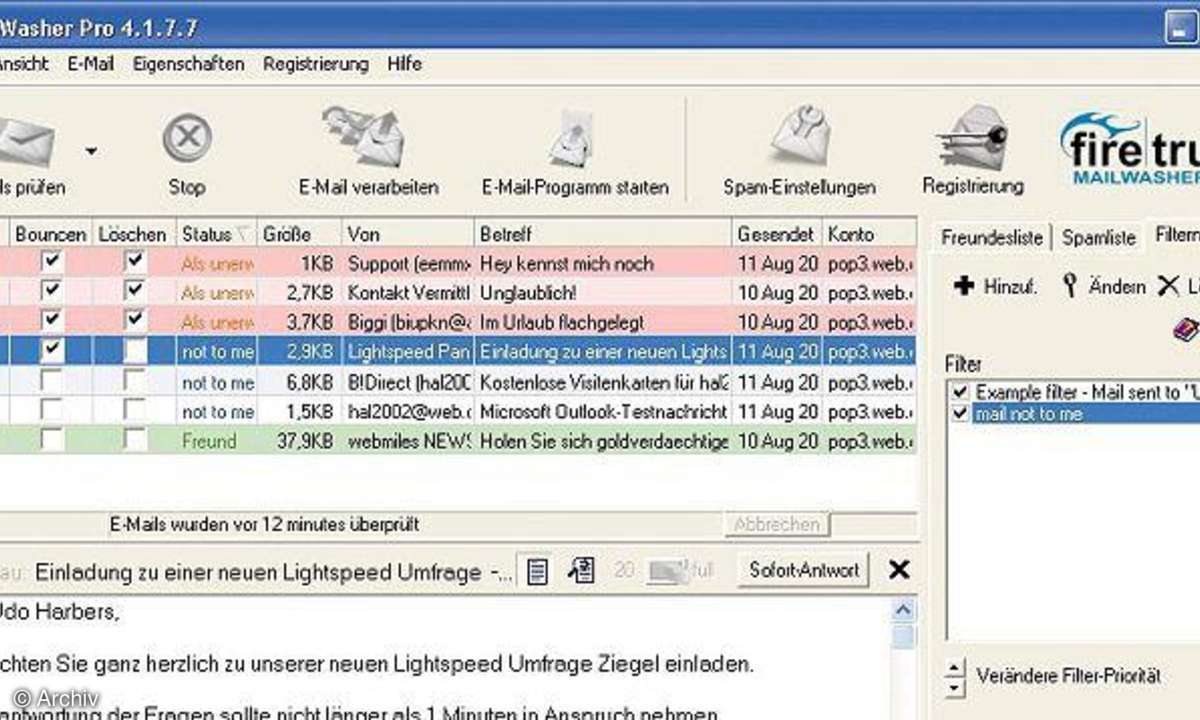Launch mail client via E-Mail-Programm starten icon
This screenshot has width=1200, height=720.
click(573, 139)
